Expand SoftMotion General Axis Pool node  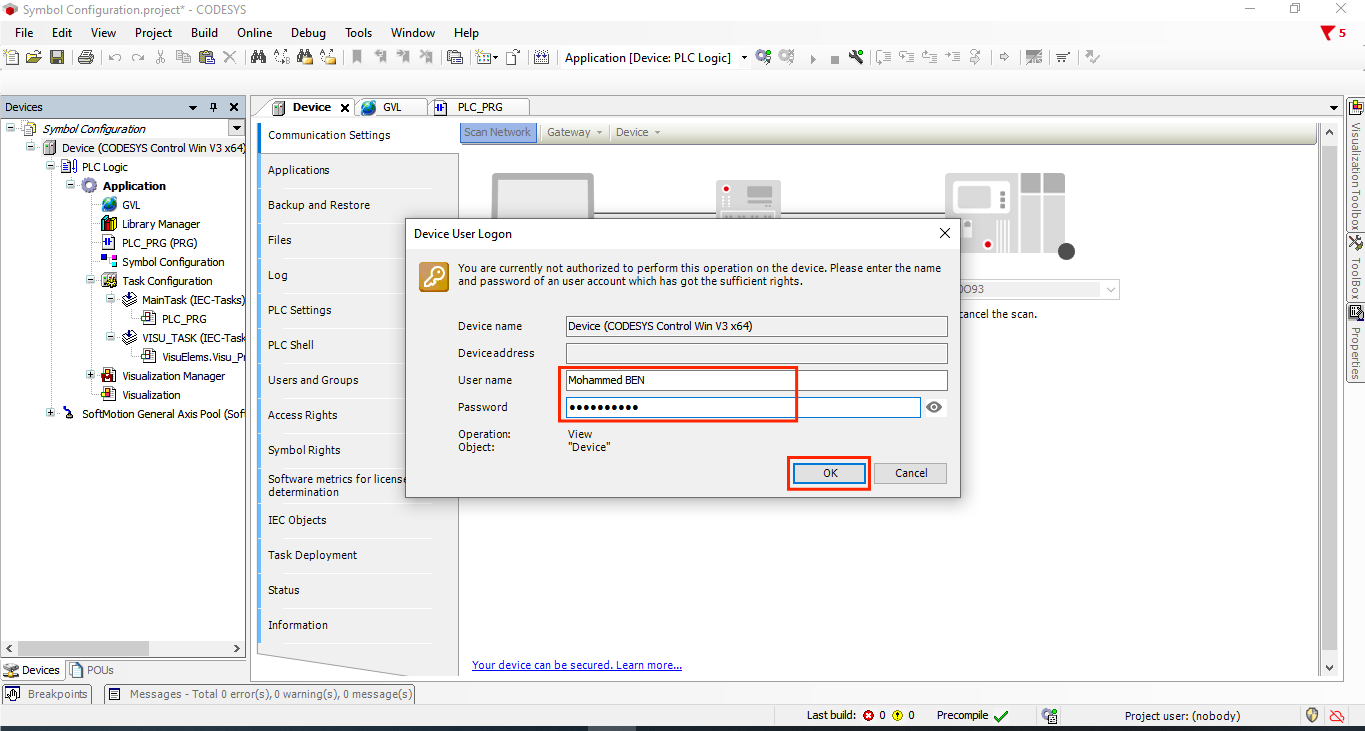(x=51, y=413)
